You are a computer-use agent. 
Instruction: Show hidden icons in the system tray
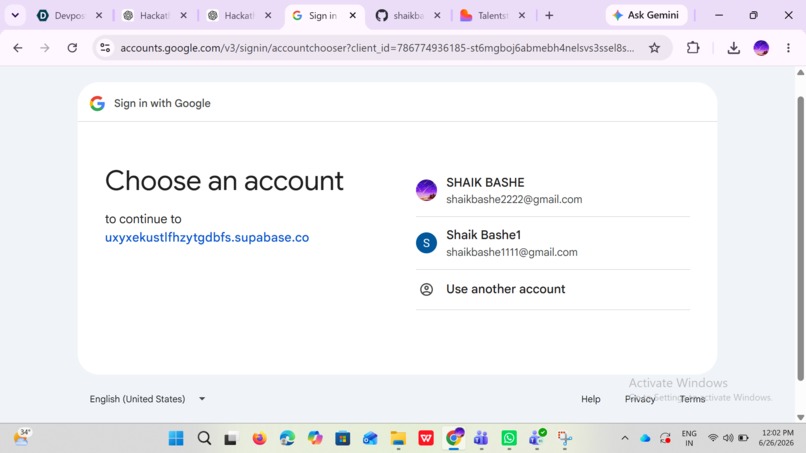click(x=625, y=438)
